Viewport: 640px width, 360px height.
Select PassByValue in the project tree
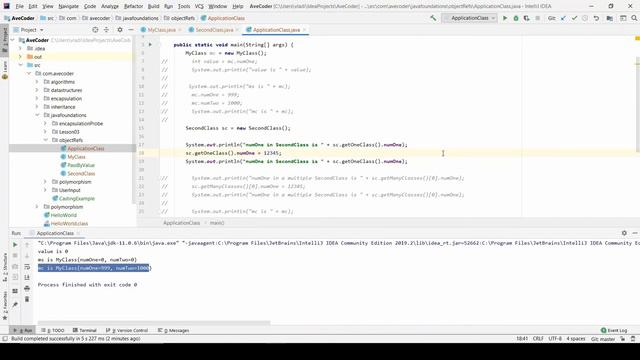click(81, 165)
